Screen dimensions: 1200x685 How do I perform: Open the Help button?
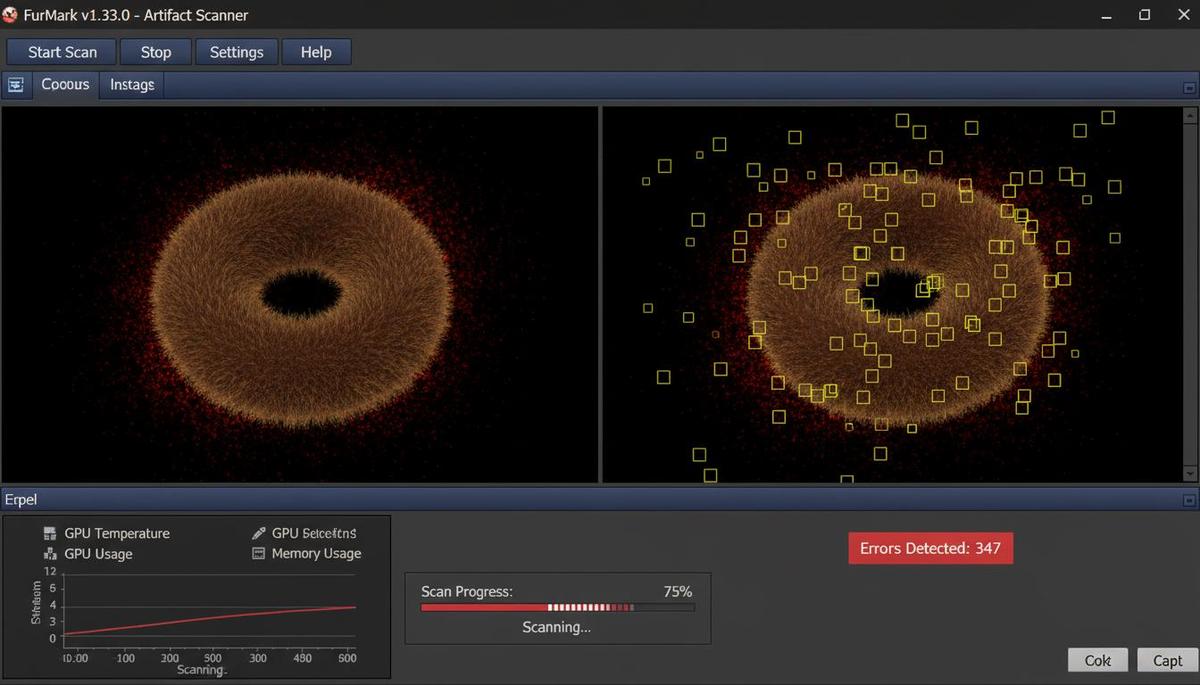[316, 52]
